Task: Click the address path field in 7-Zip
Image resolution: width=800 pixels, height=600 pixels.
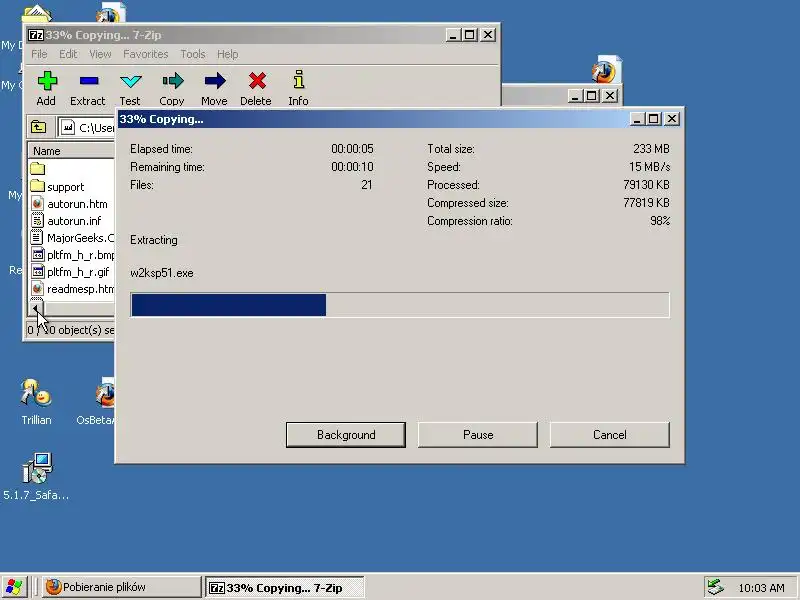Action: [87, 128]
